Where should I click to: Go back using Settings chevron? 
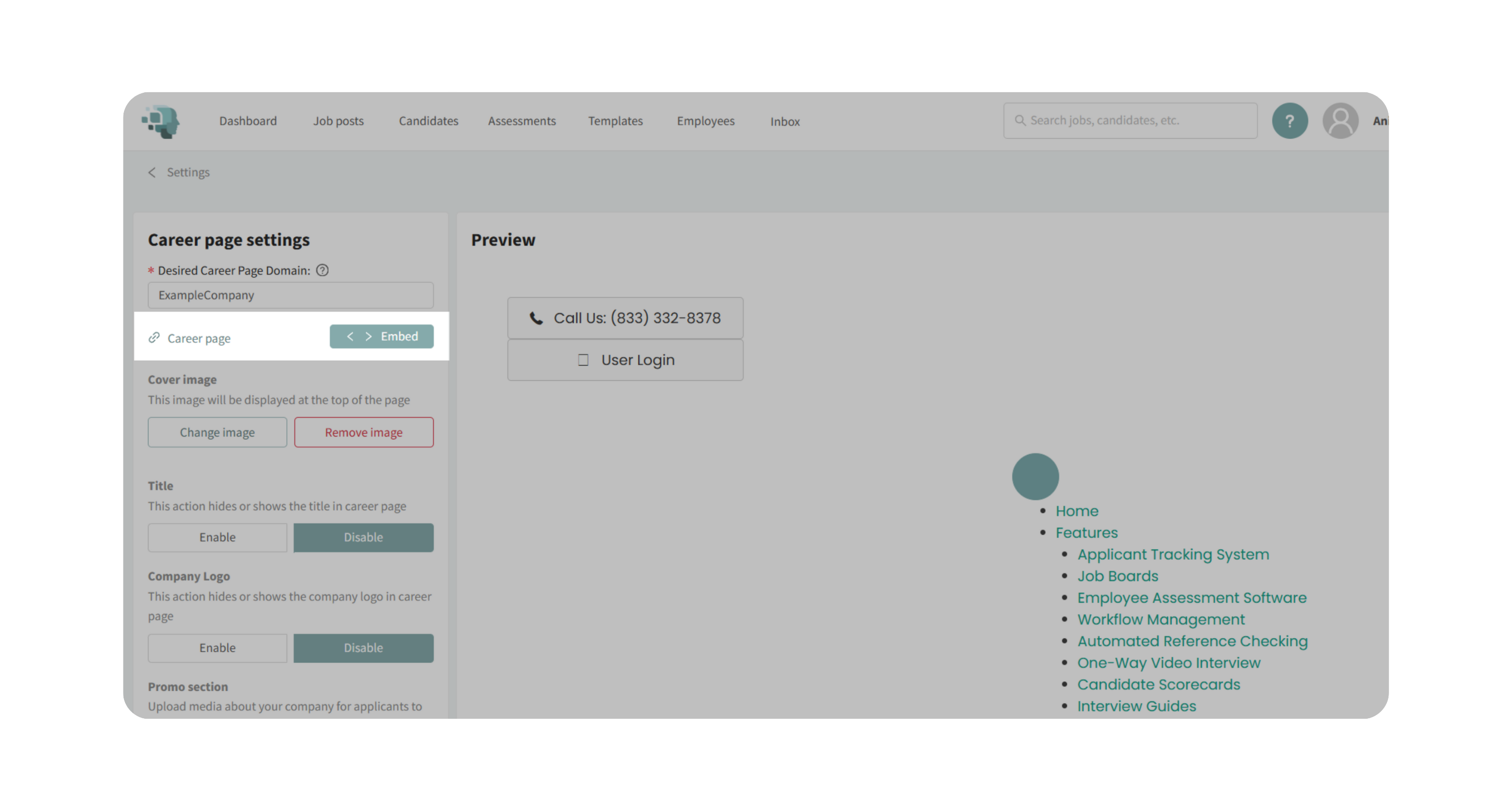point(152,172)
